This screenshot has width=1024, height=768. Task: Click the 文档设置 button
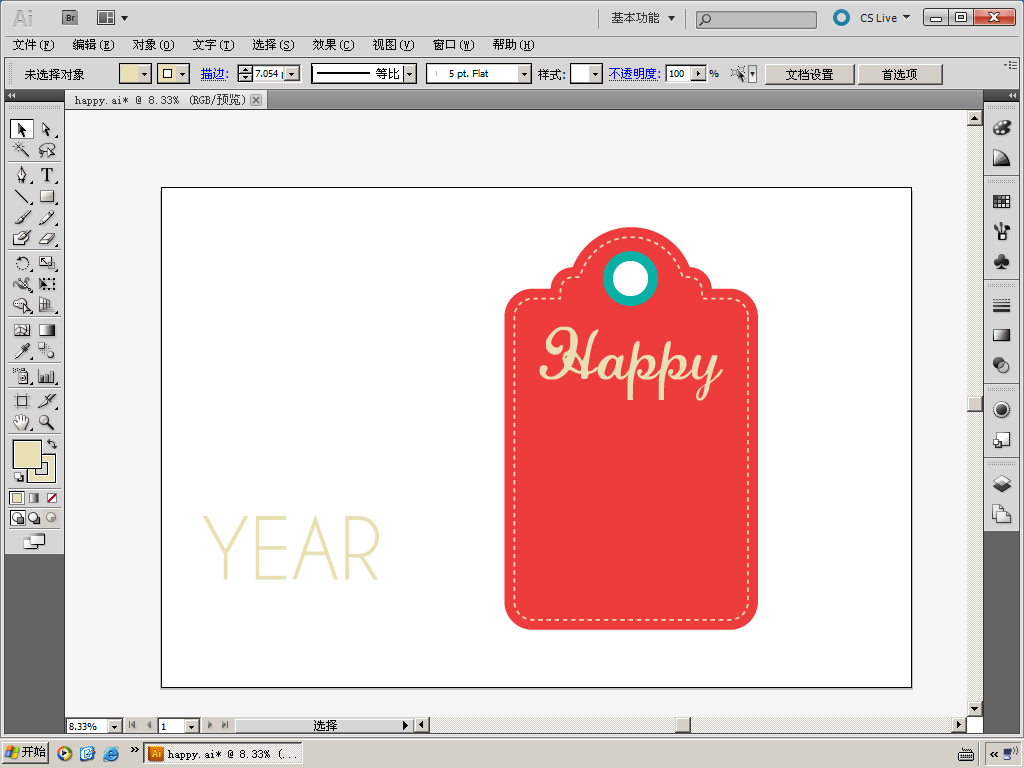pyautogui.click(x=809, y=74)
